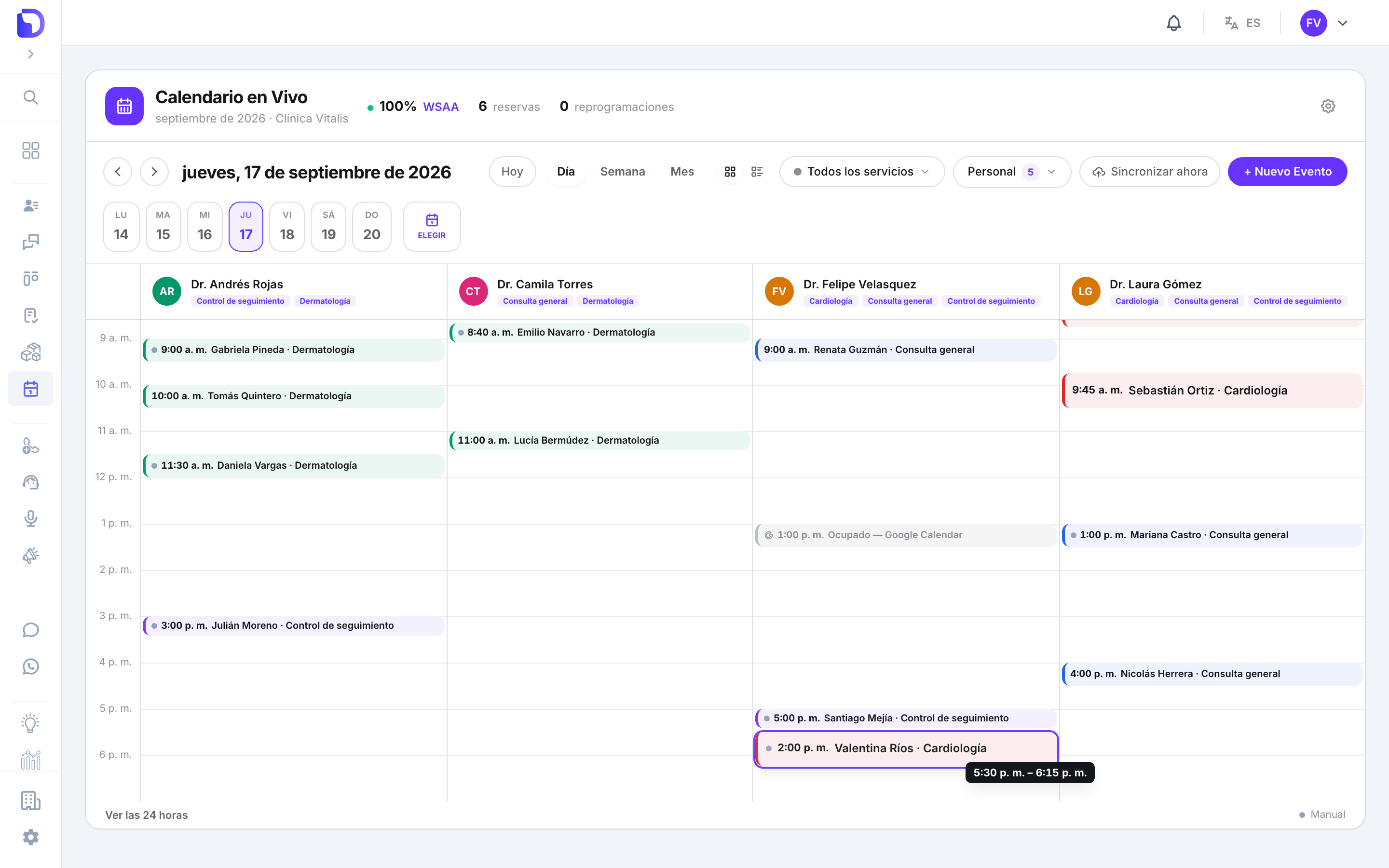Open the checklist document icon in the sidebar
The height and width of the screenshot is (868, 1389).
(30, 316)
